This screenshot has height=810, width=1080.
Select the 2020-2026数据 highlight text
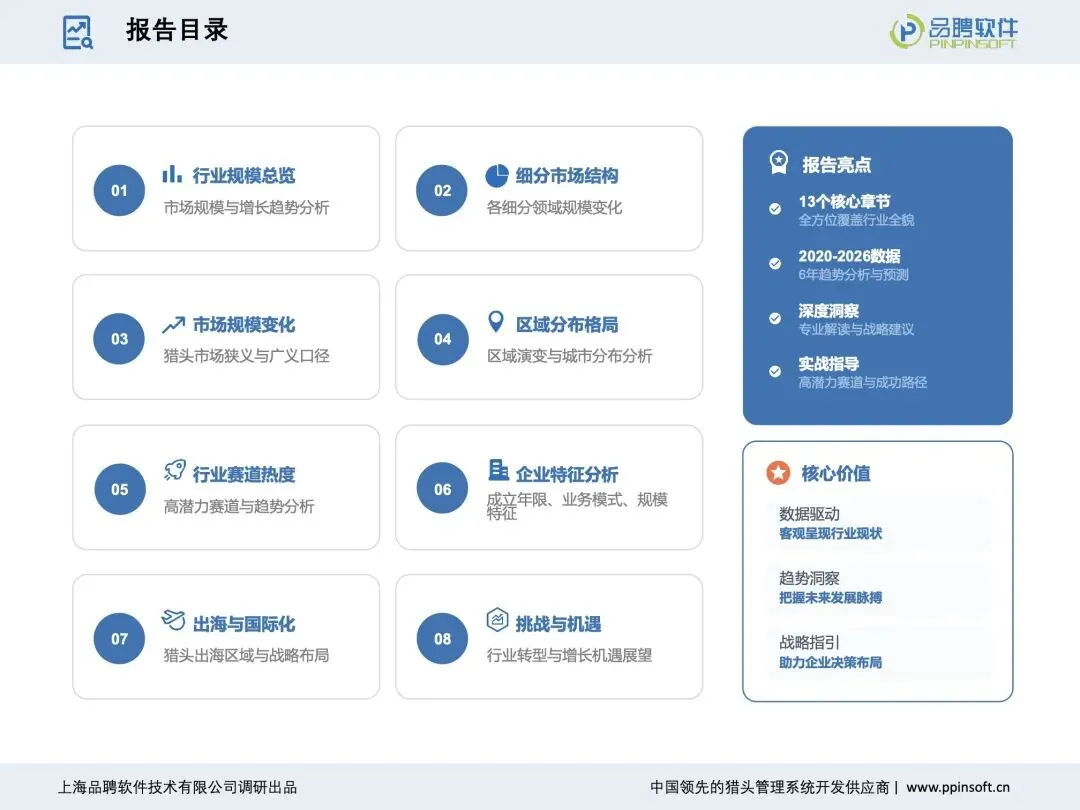click(x=849, y=256)
